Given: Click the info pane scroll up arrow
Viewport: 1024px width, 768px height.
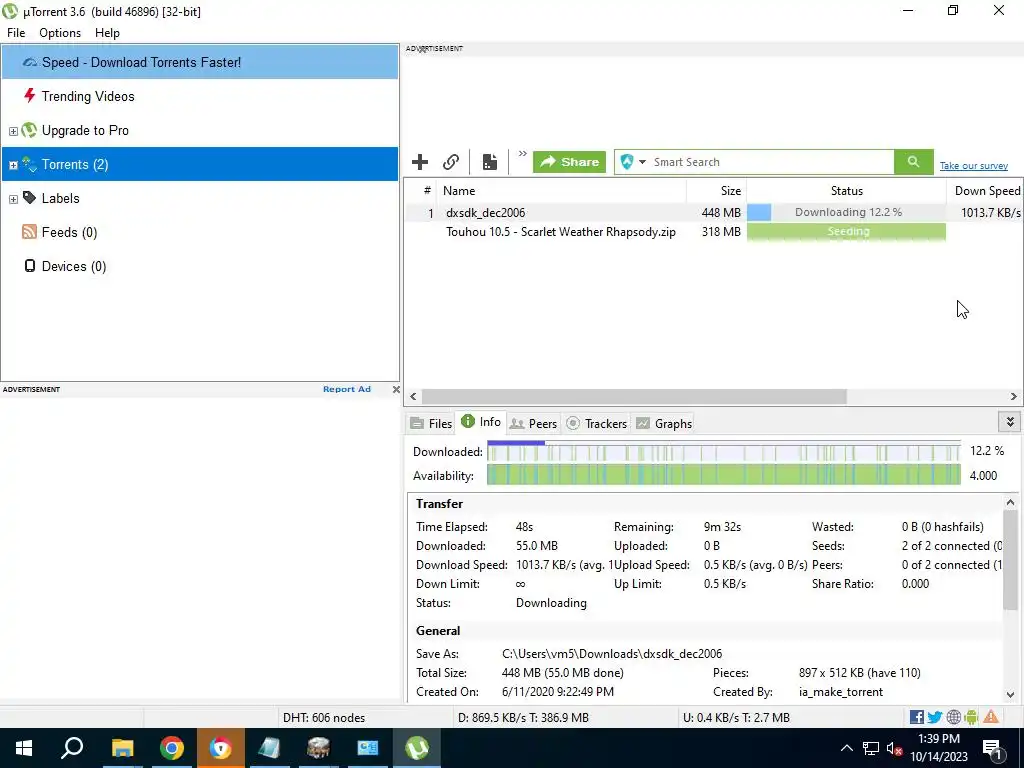Looking at the screenshot, I should point(1010,502).
